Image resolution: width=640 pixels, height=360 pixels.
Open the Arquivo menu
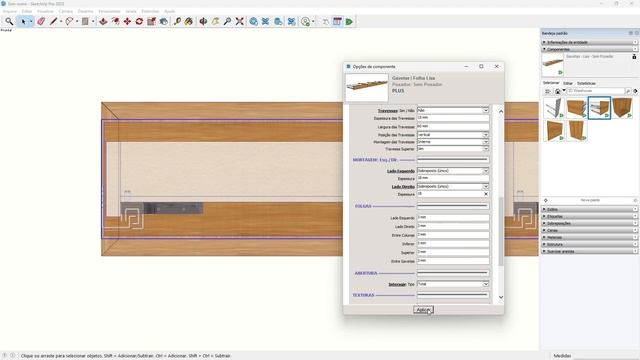(10, 11)
